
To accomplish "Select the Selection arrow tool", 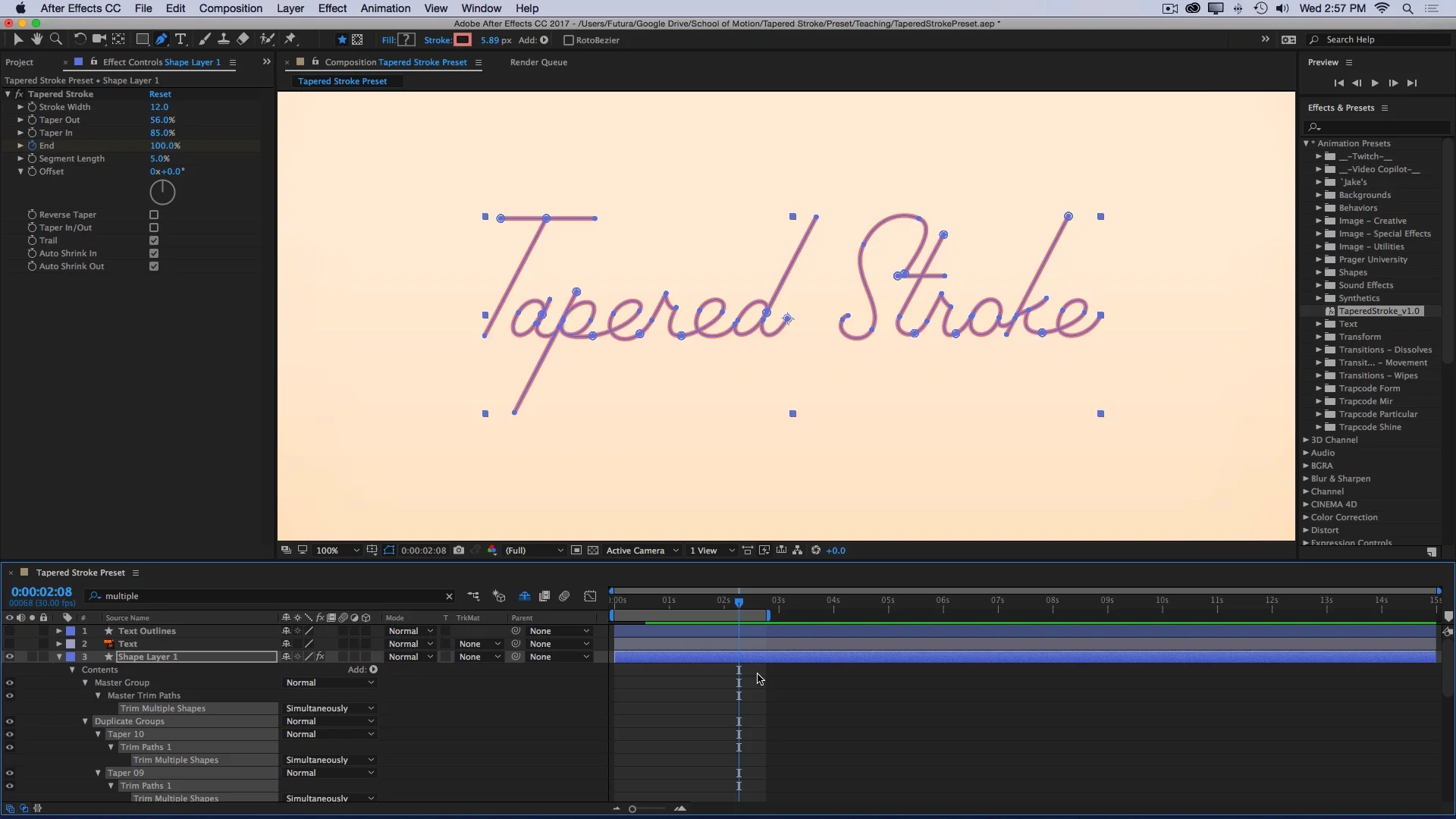I will 18,39.
